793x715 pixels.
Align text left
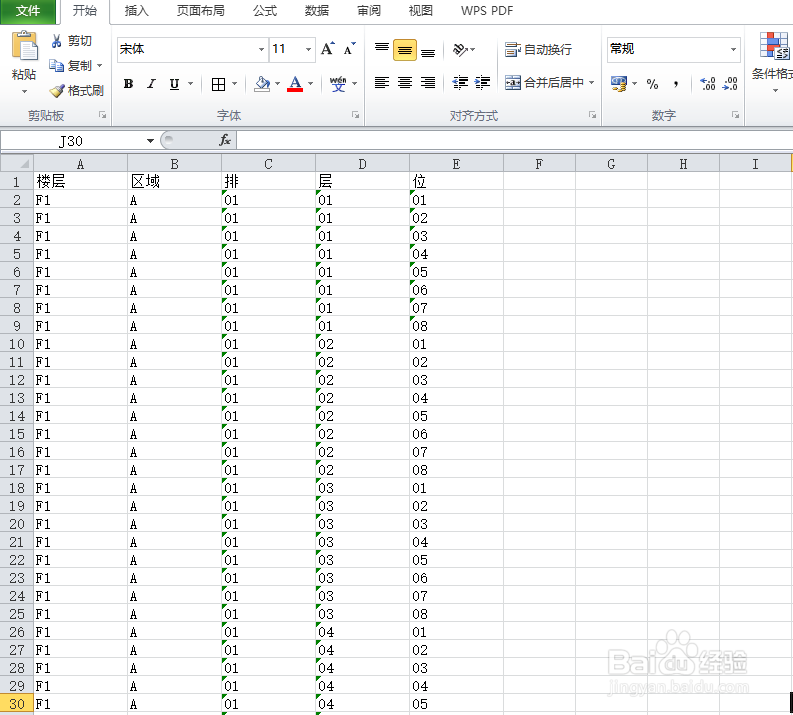point(382,82)
